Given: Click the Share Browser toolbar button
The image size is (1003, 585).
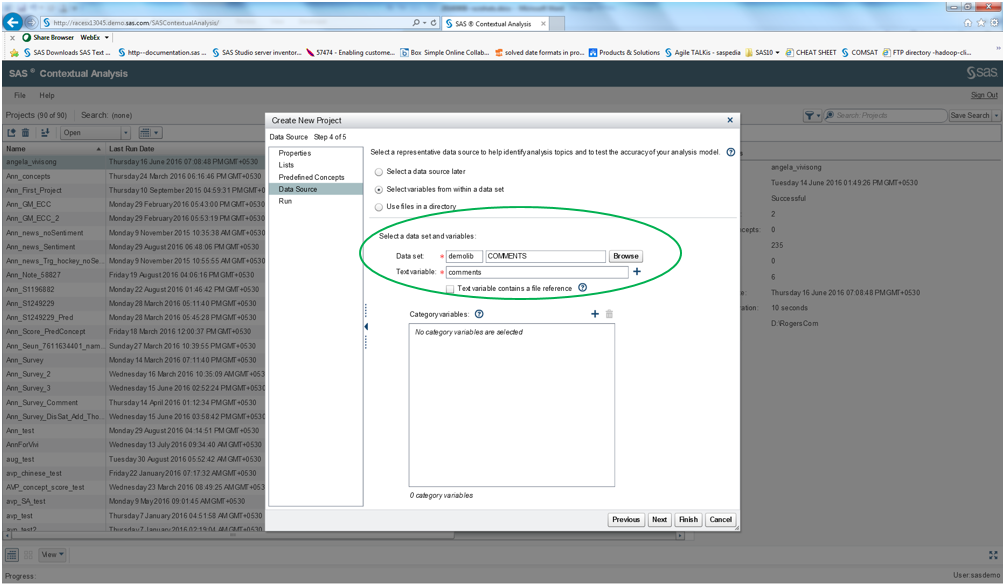Looking at the screenshot, I should click(x=48, y=37).
